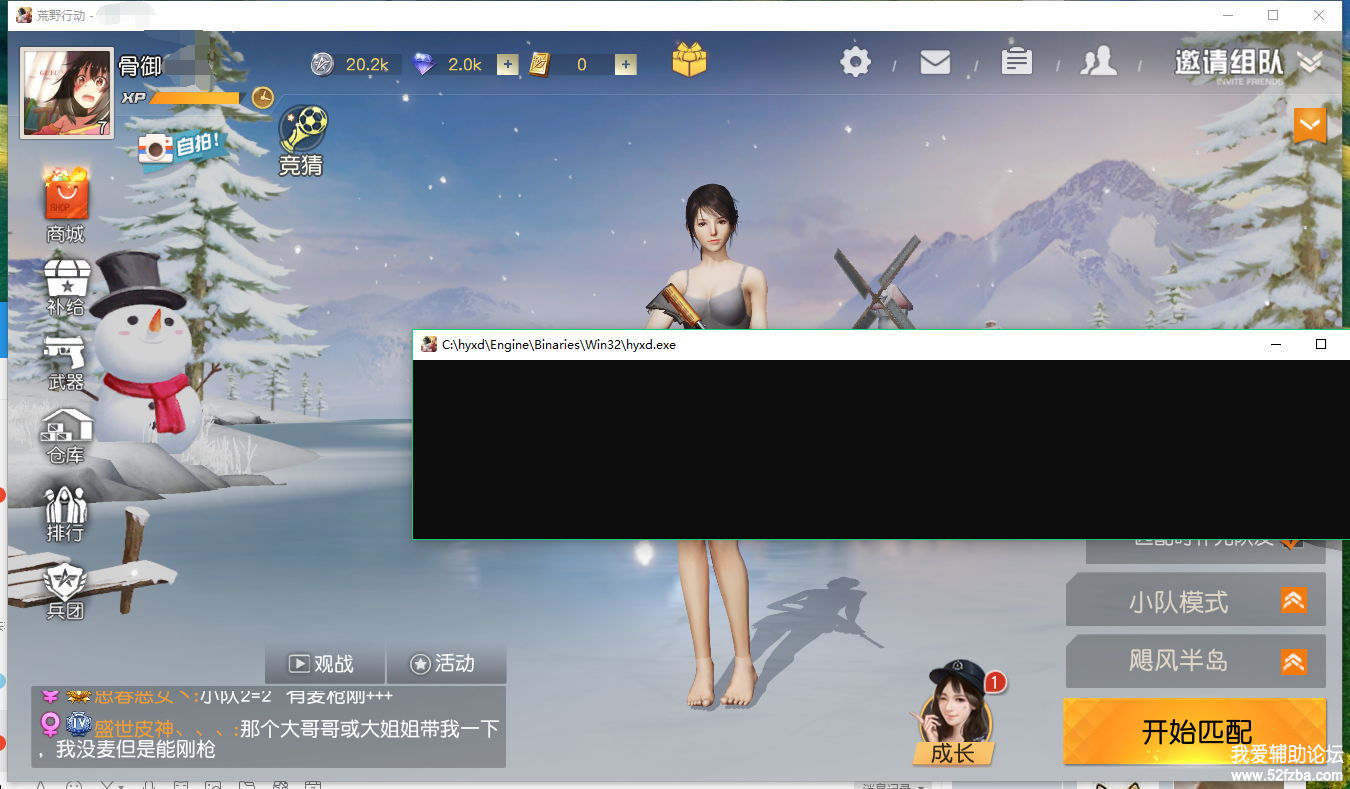Click the 开始匹配 start matching button

point(1195,730)
